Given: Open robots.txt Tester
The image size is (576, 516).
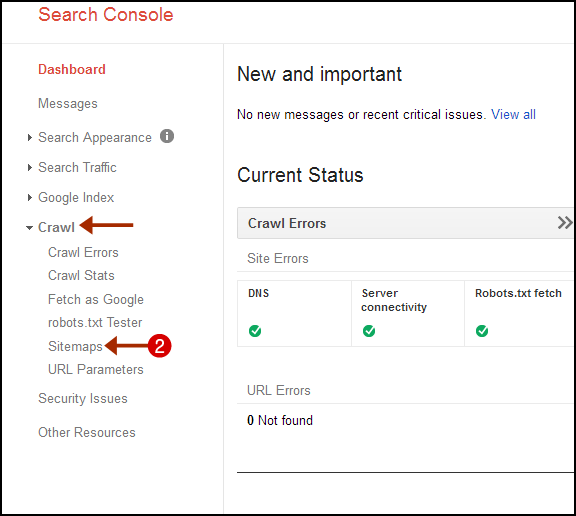Looking at the screenshot, I should (x=95, y=322).
